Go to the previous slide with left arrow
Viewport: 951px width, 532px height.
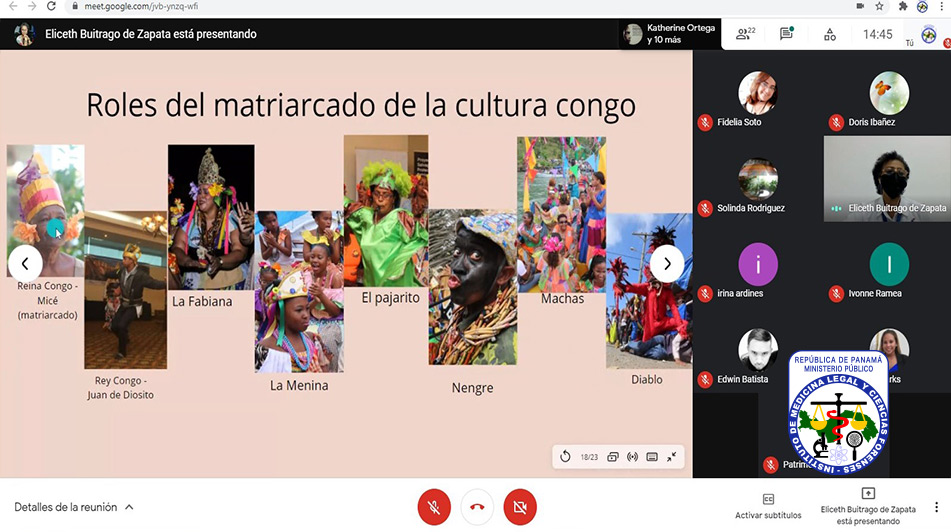(25, 263)
